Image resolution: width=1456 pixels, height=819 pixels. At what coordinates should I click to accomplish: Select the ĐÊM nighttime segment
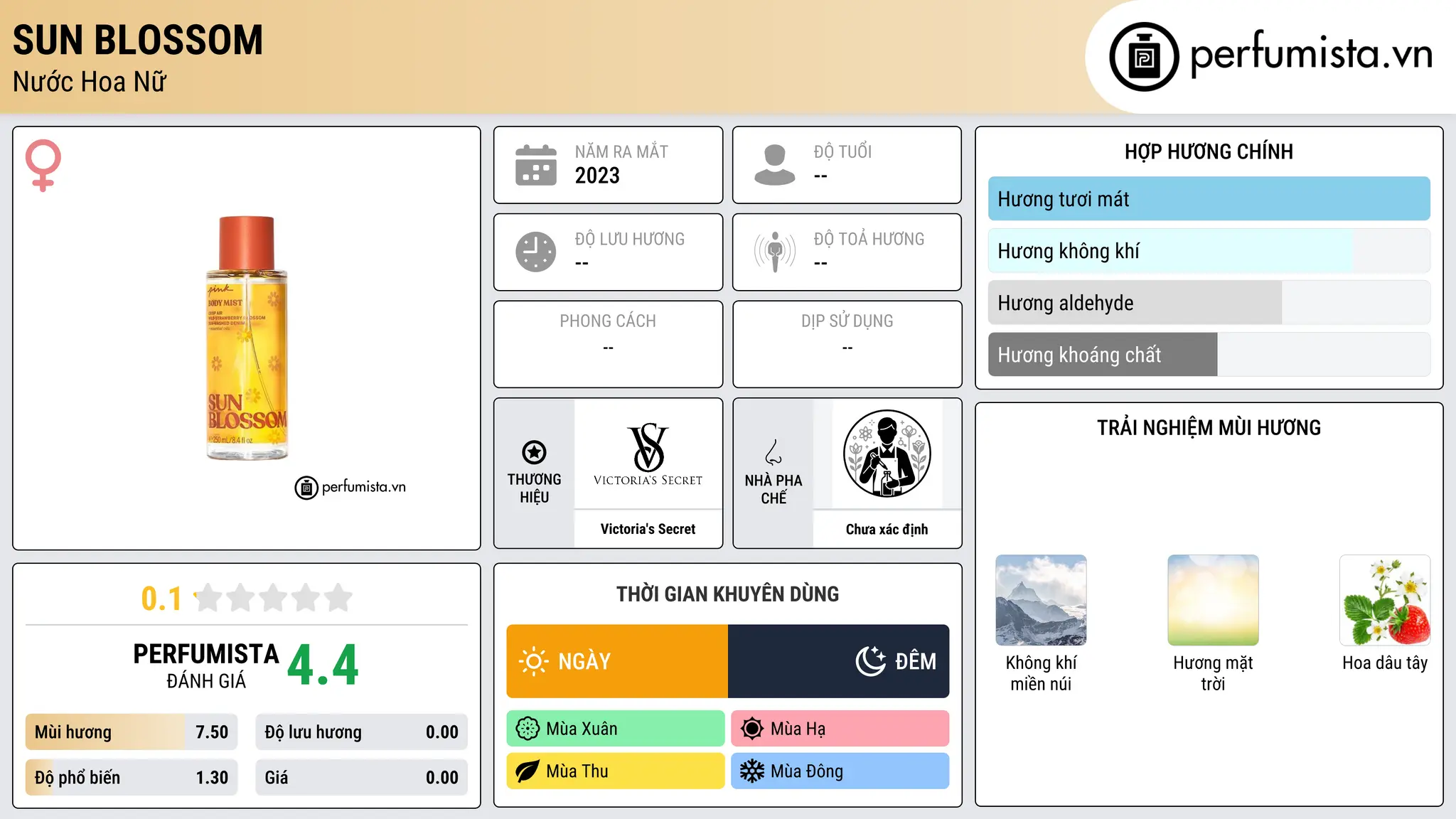click(x=839, y=661)
